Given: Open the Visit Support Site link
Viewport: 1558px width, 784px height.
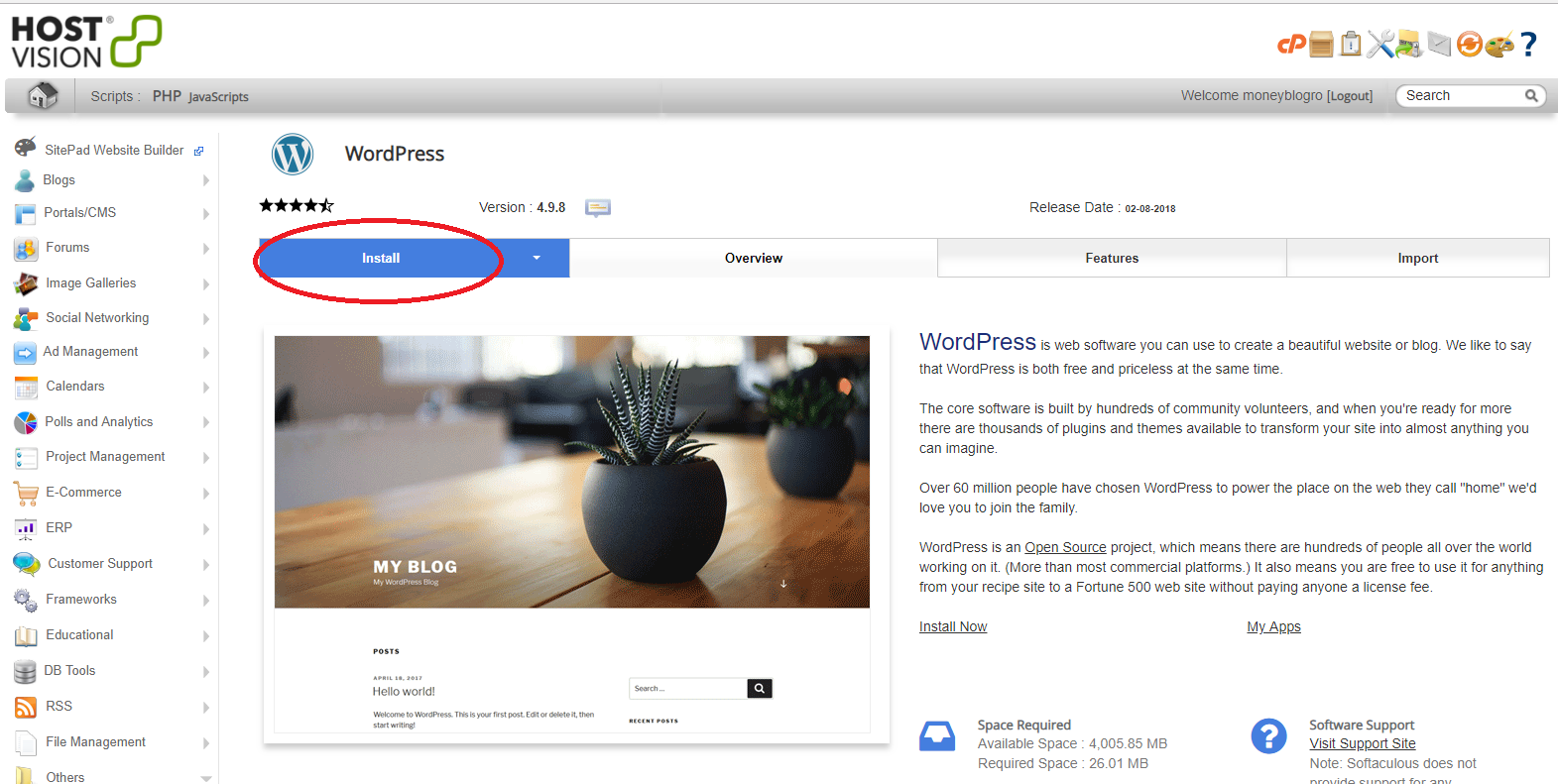Looking at the screenshot, I should click(1363, 743).
